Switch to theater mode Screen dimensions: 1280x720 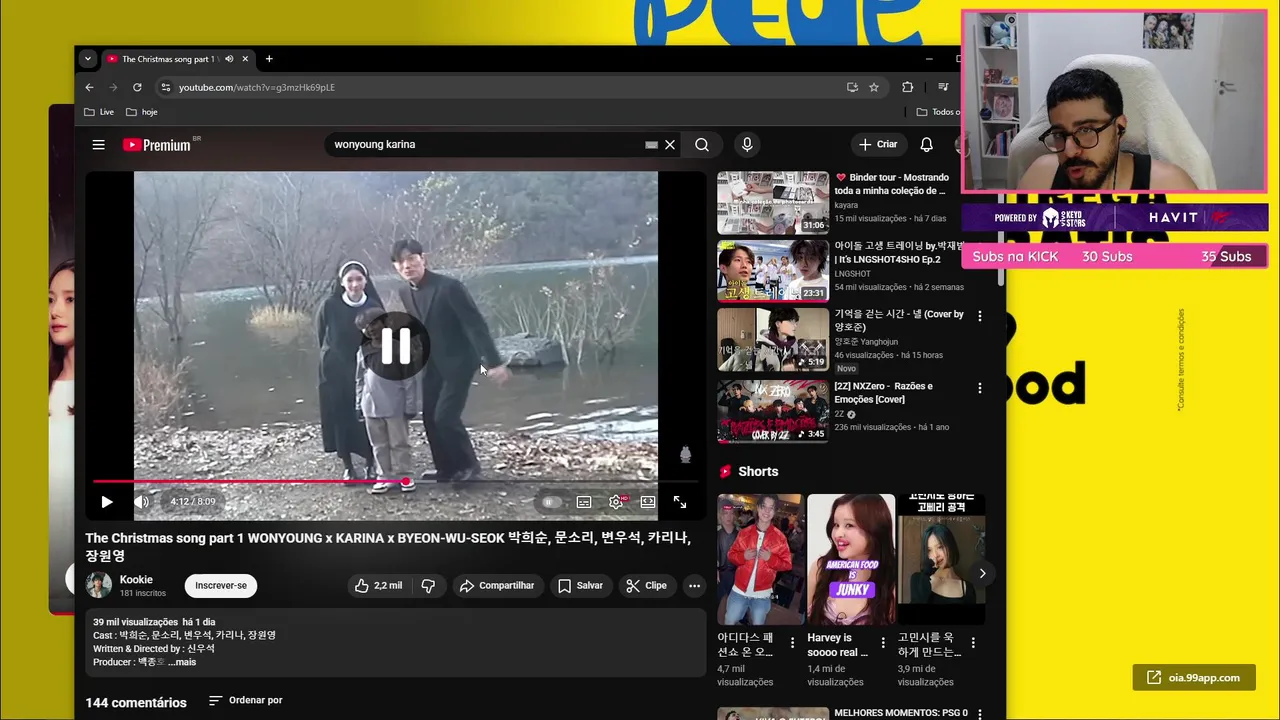[648, 502]
